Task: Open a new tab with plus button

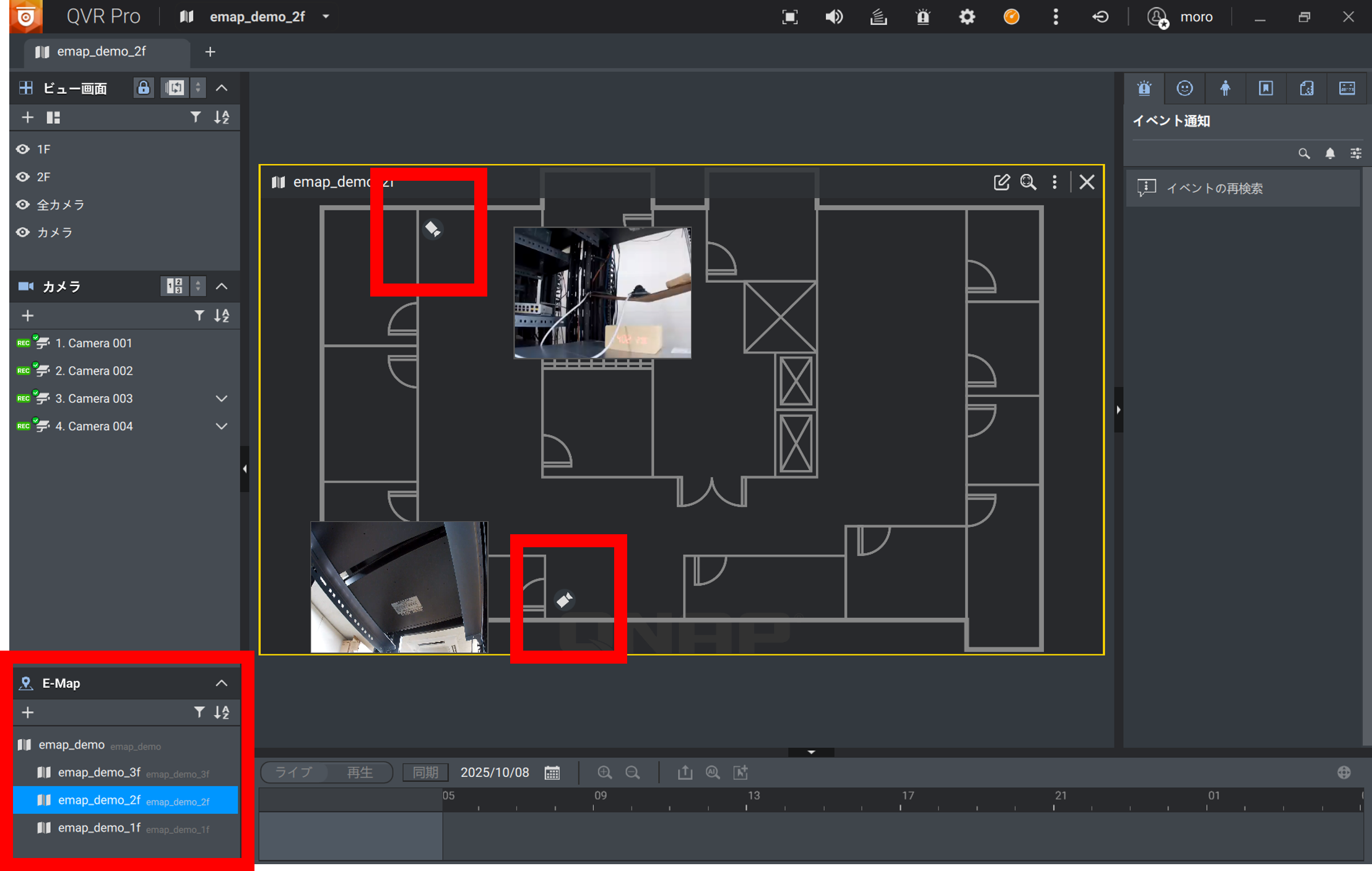Action: 210,52
